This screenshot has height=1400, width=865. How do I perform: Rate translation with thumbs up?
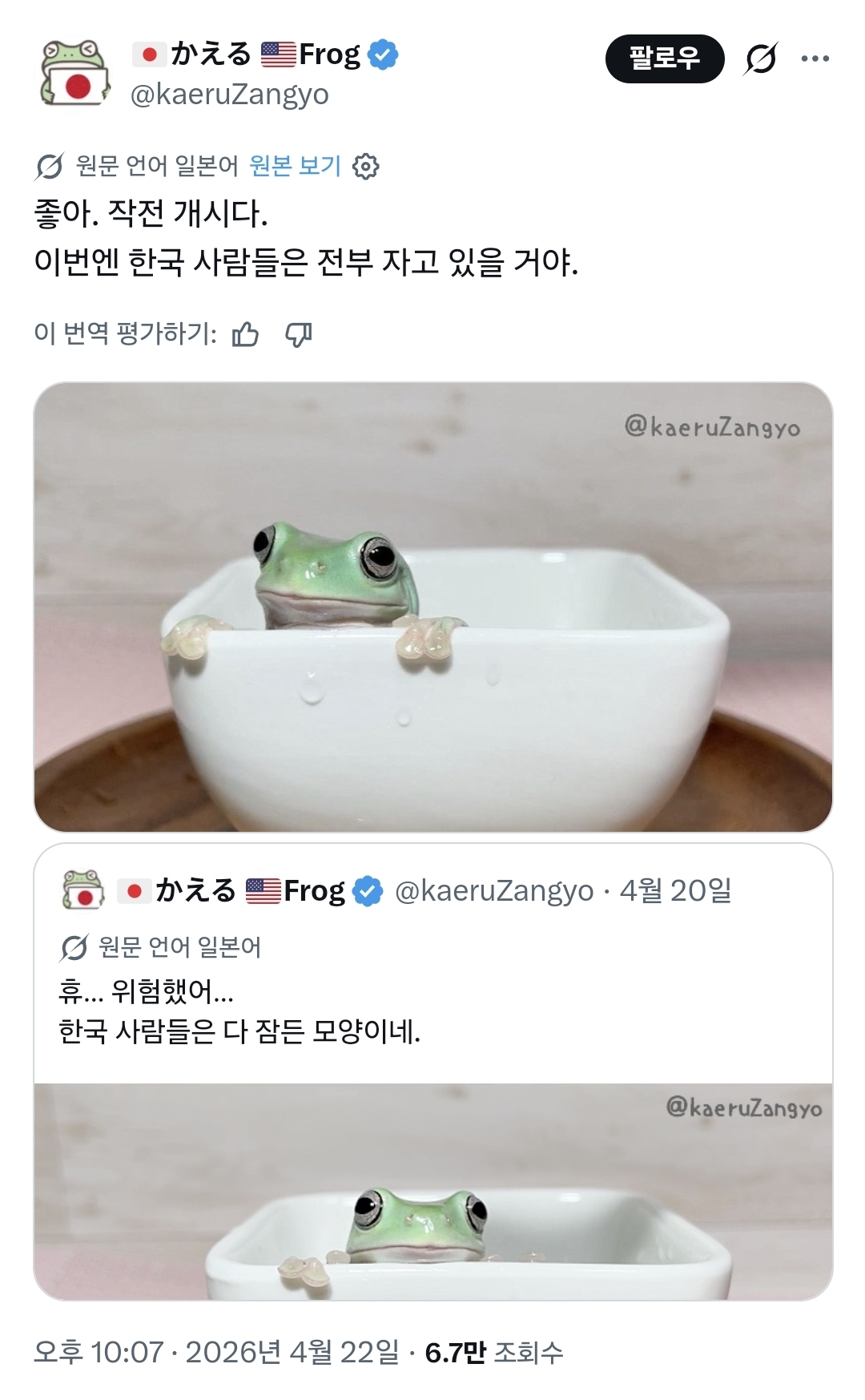[x=245, y=333]
